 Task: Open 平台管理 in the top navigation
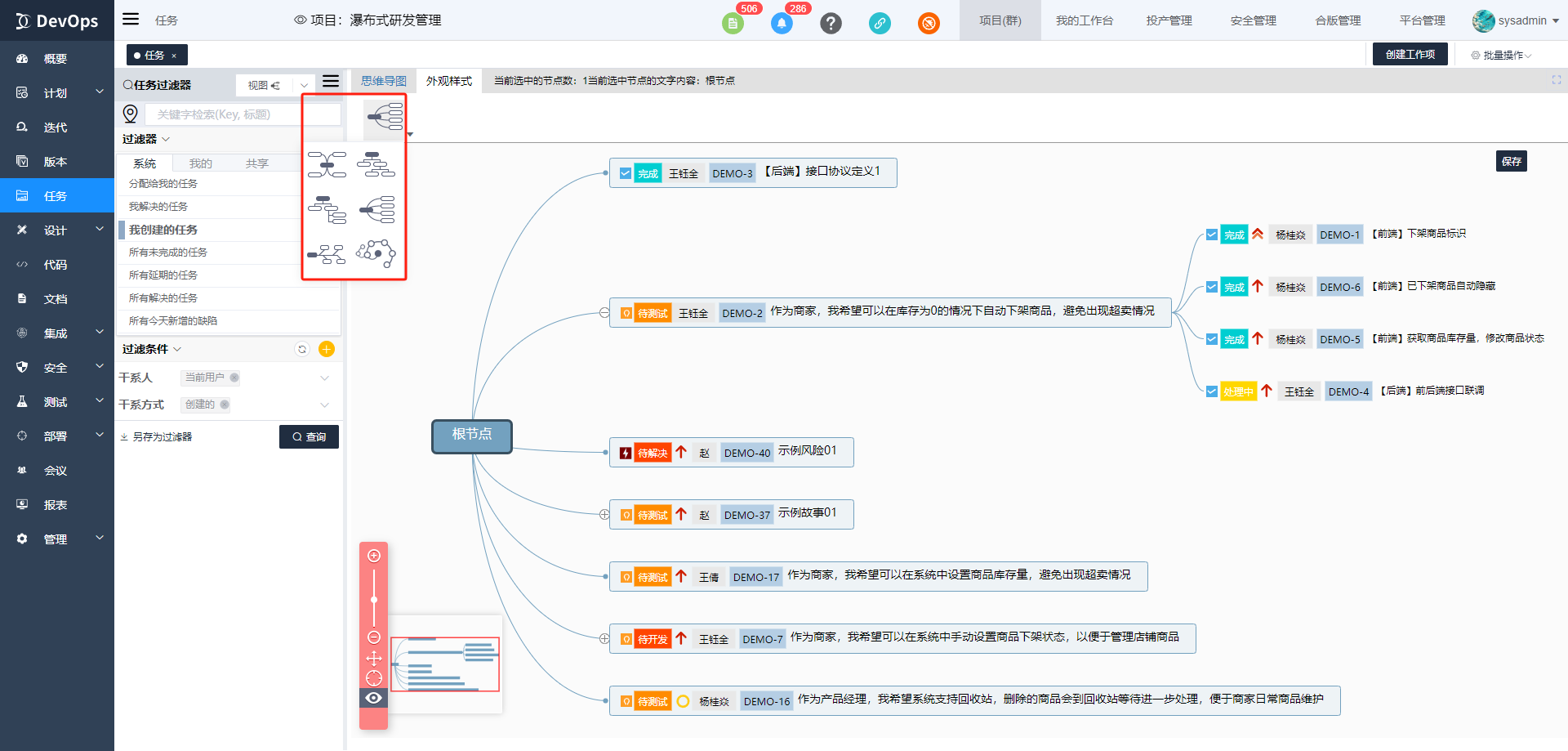coord(1423,20)
